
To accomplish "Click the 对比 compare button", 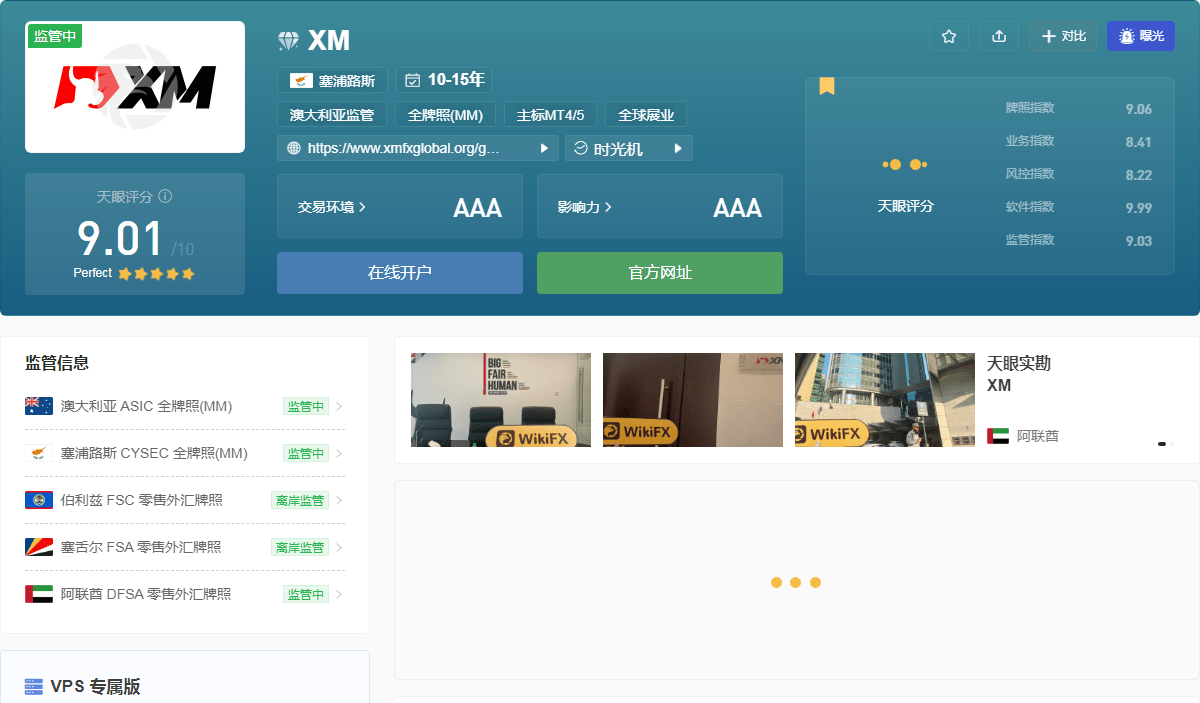I will coord(1063,36).
